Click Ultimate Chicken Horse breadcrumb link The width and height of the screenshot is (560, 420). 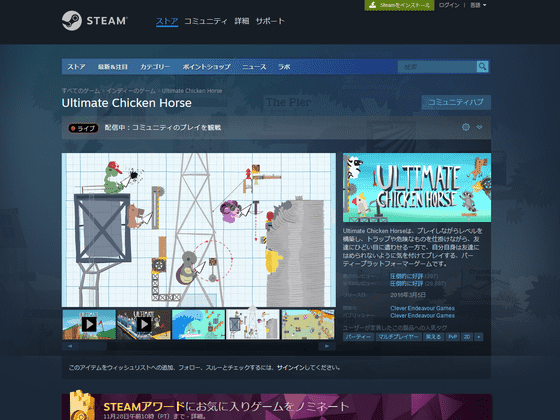point(192,91)
